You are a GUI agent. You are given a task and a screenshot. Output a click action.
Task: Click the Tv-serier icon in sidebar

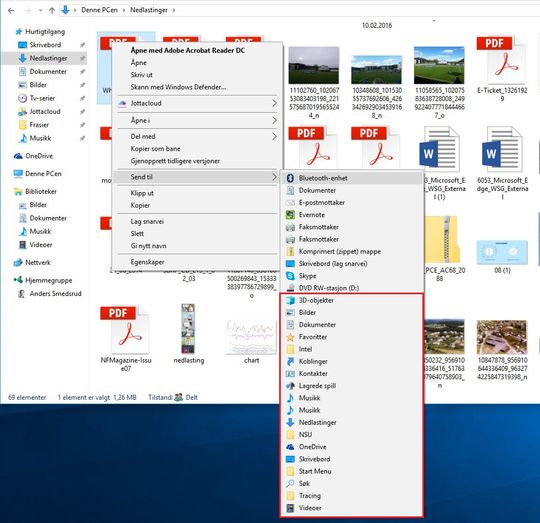pyautogui.click(x=22, y=98)
